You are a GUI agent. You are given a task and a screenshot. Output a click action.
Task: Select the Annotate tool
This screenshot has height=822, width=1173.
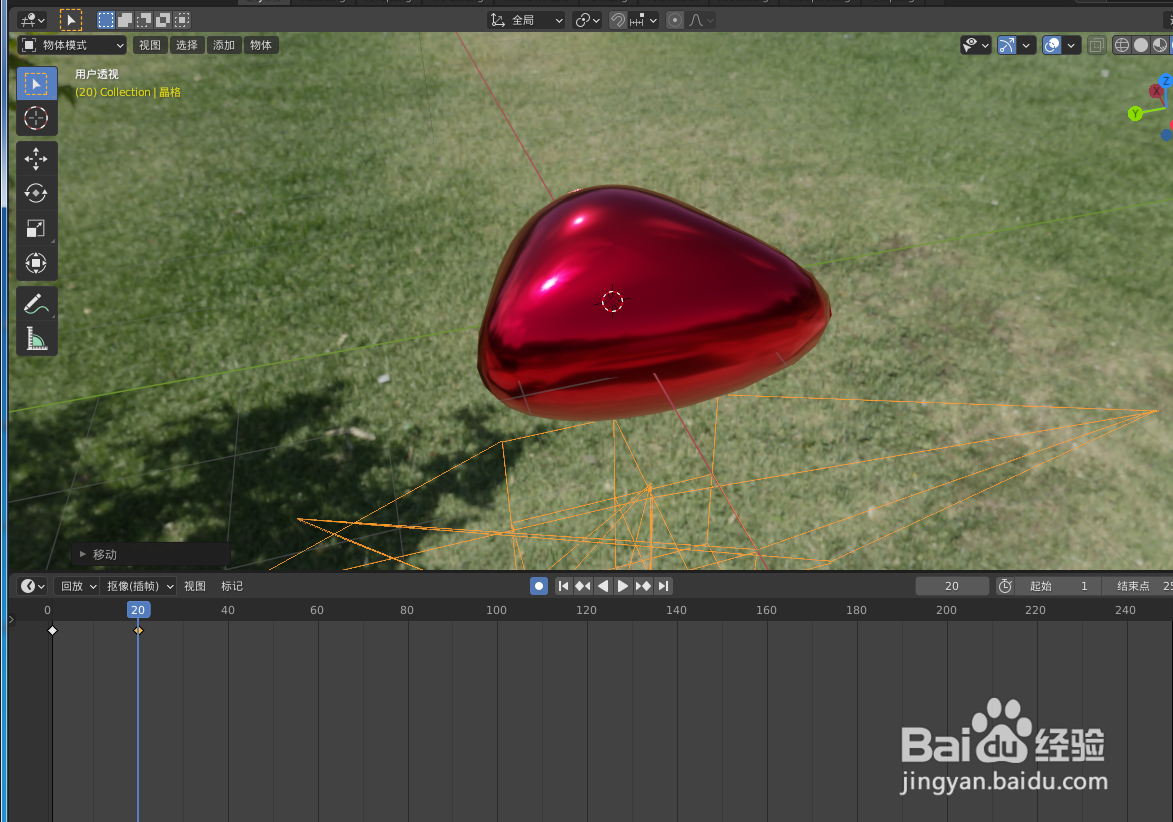(36, 303)
